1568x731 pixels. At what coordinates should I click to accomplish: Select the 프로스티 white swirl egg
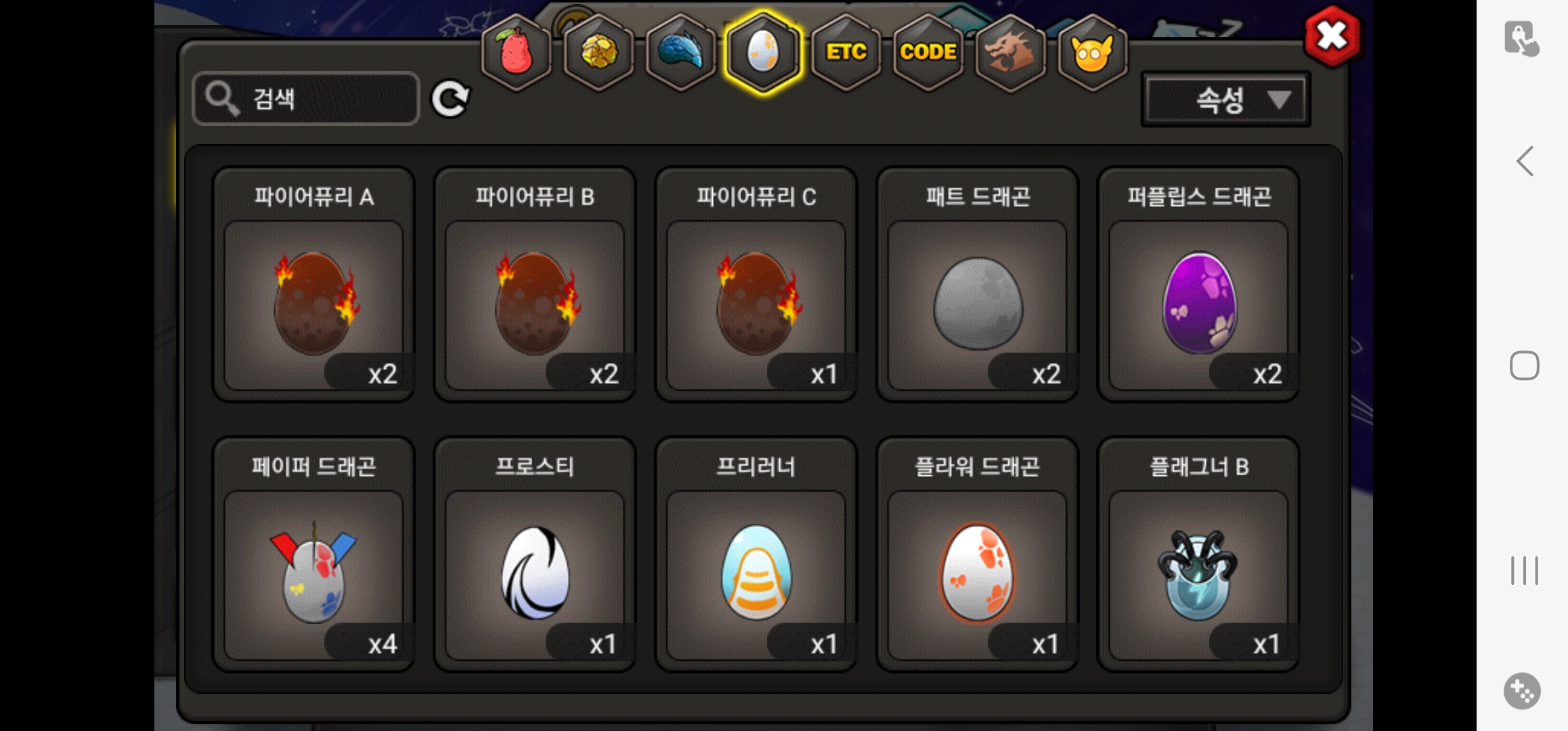tap(535, 554)
